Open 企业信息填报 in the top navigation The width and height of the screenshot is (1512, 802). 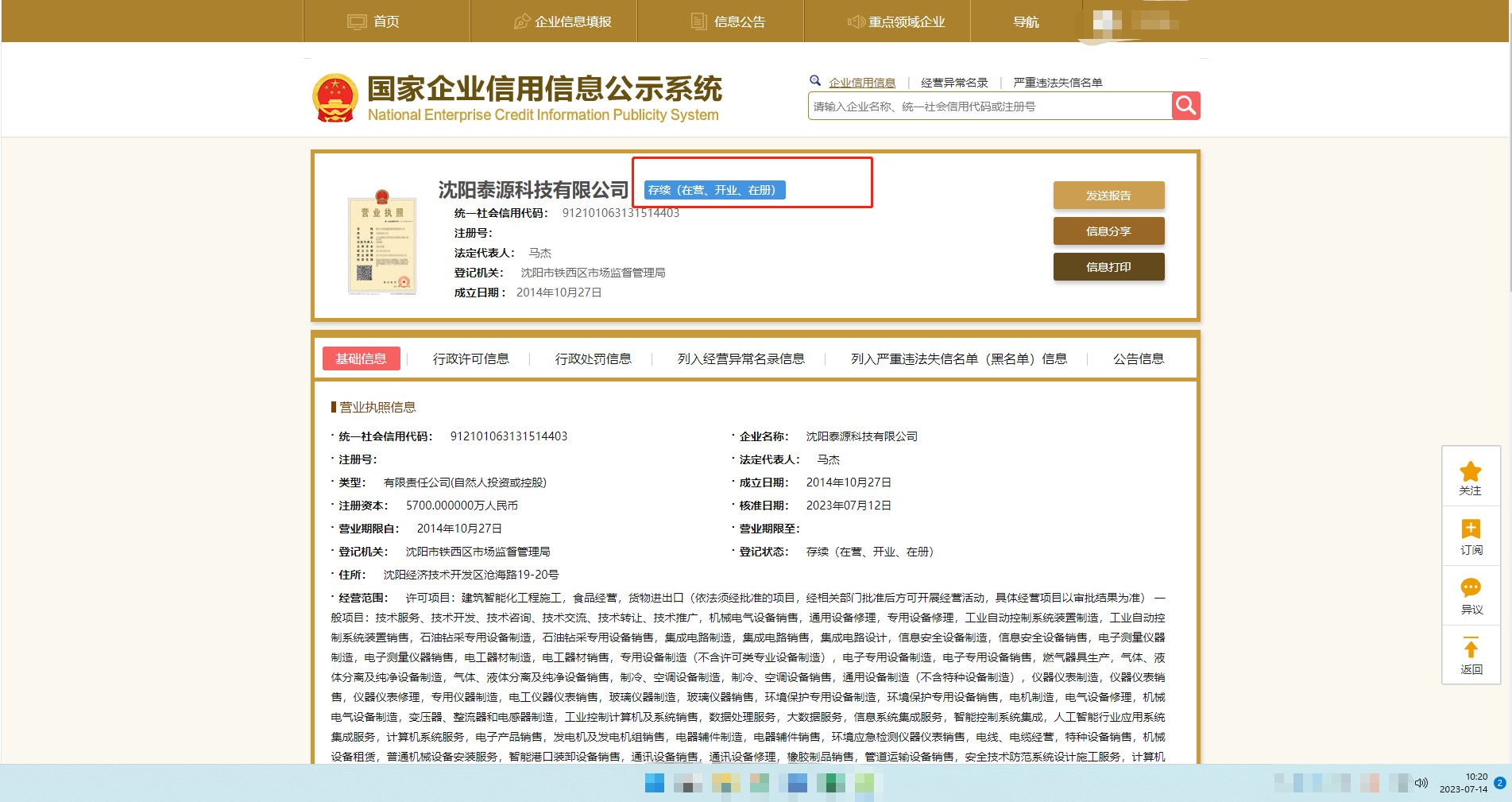click(563, 21)
